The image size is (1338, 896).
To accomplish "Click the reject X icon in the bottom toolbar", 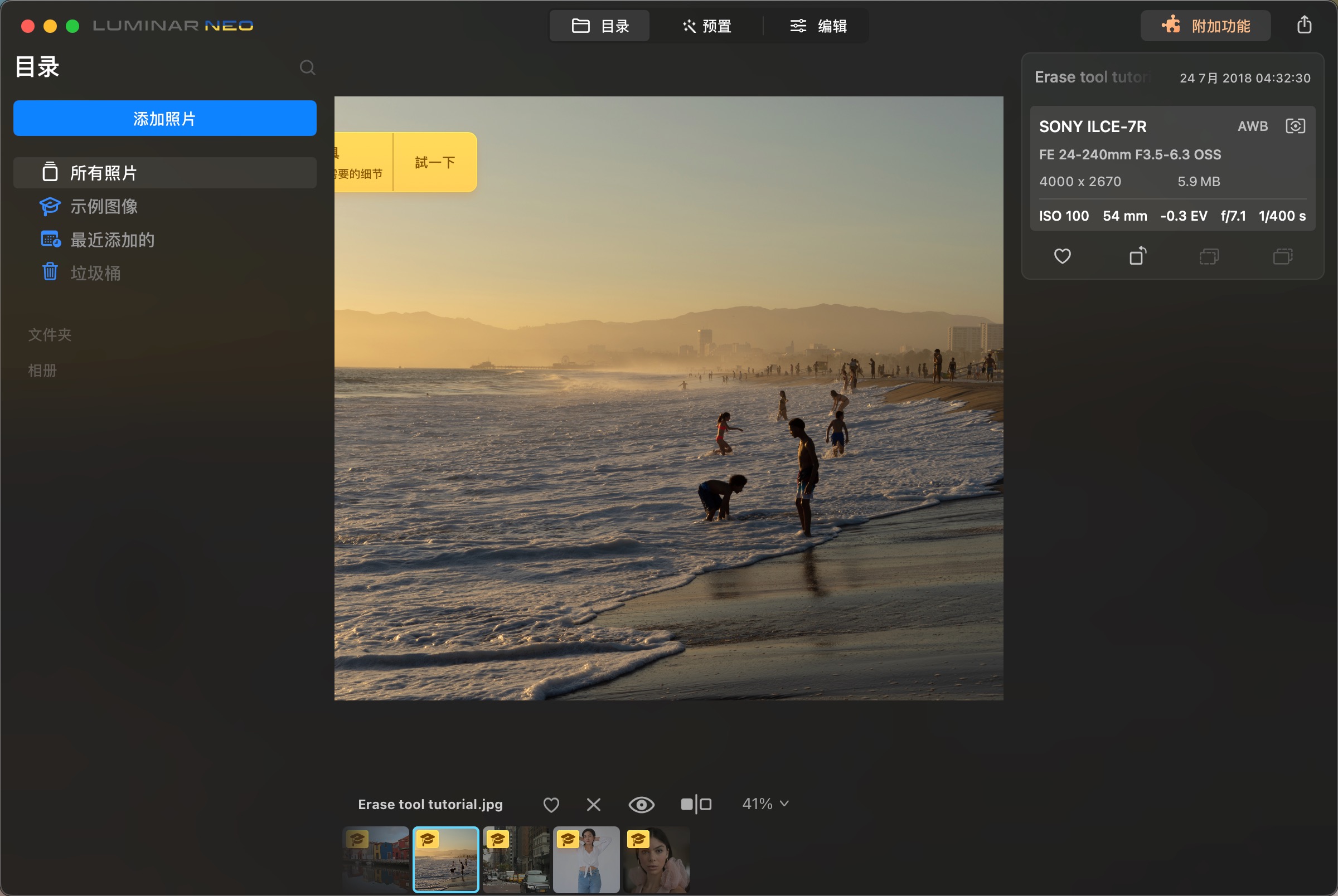I will tap(594, 805).
